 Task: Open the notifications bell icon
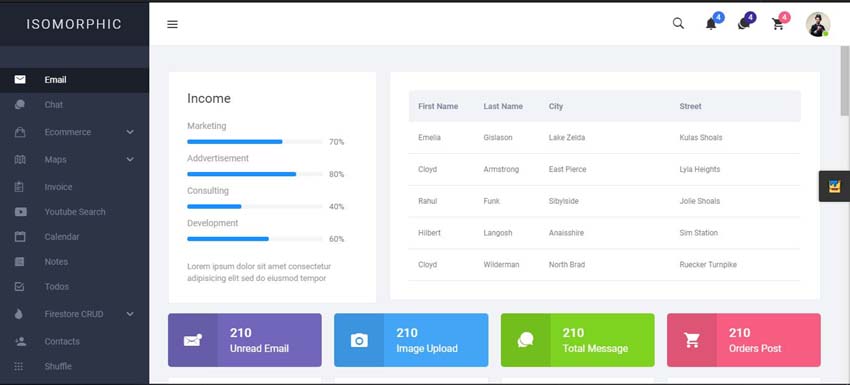pyautogui.click(x=711, y=24)
